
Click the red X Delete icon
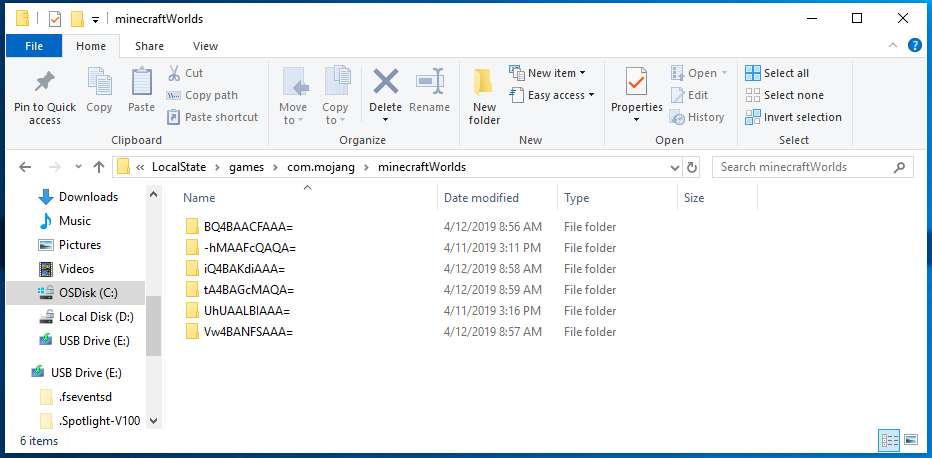(385, 81)
